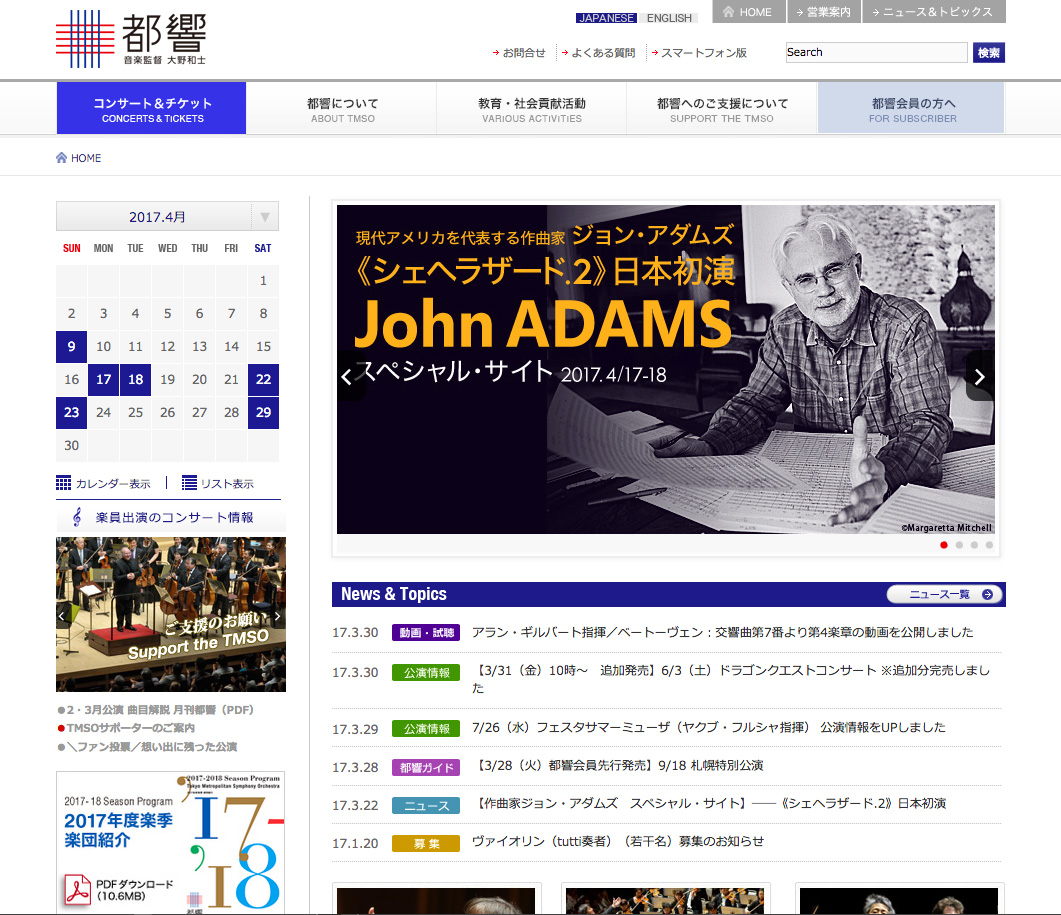Click the treble clef icon for 楽員出演のコンサート情報
Image resolution: width=1061 pixels, height=915 pixels.
pyautogui.click(x=77, y=516)
